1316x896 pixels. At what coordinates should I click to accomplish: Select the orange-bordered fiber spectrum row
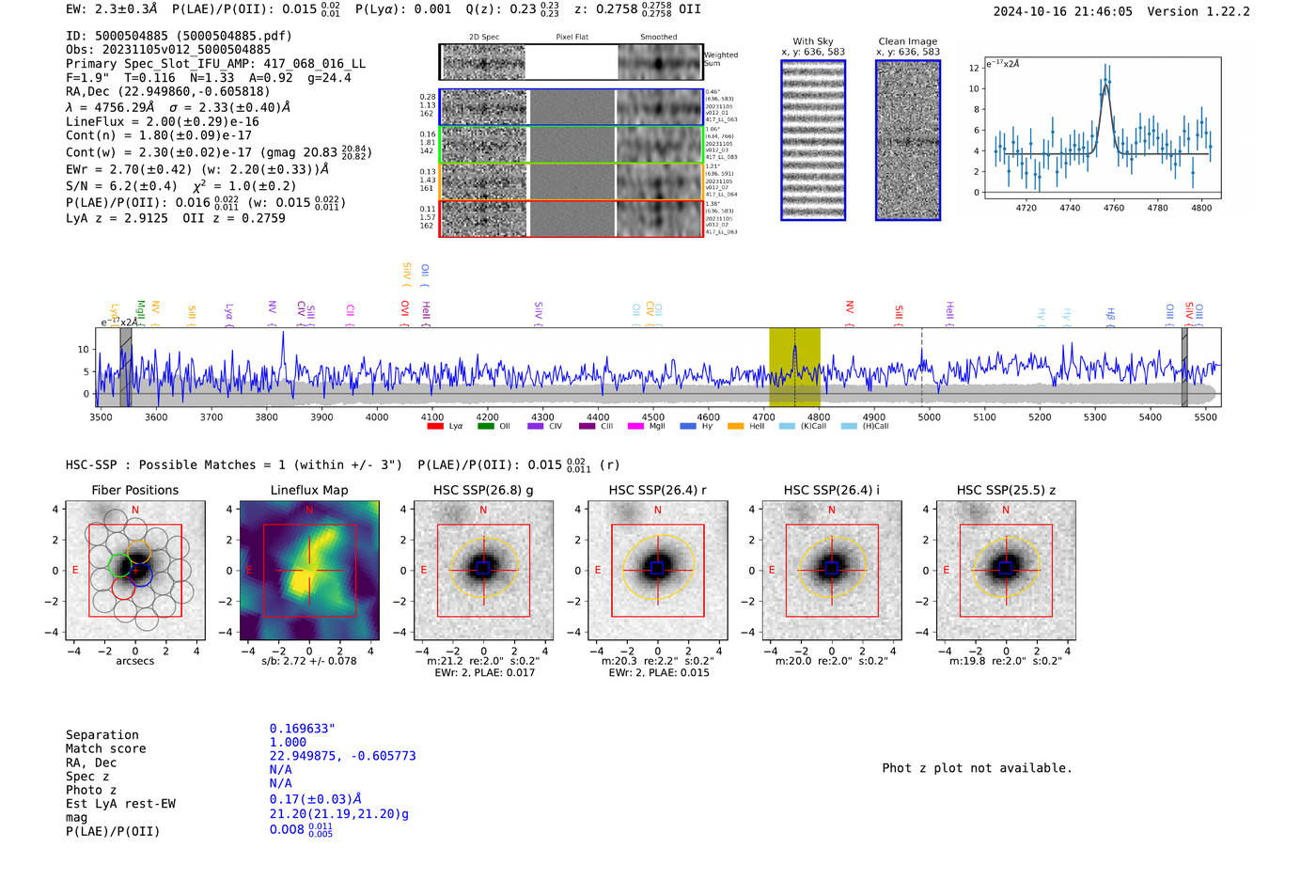click(x=571, y=181)
